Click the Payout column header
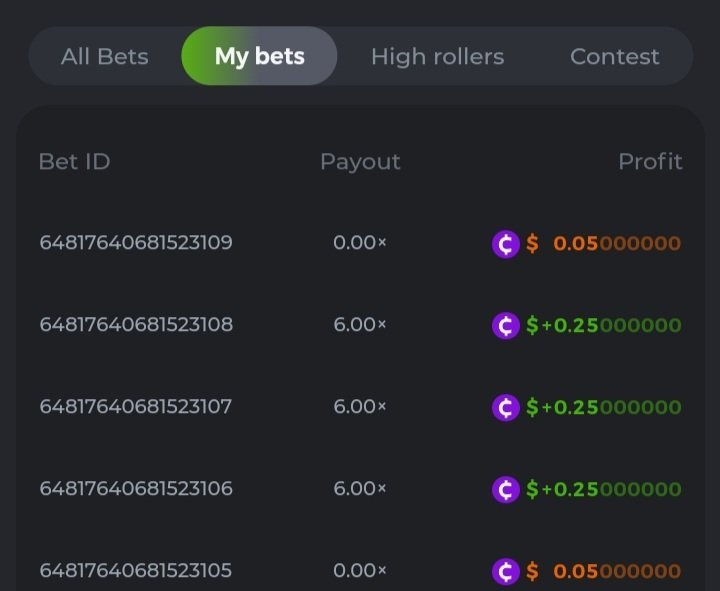Screen dimensions: 720x591 [x=360, y=161]
